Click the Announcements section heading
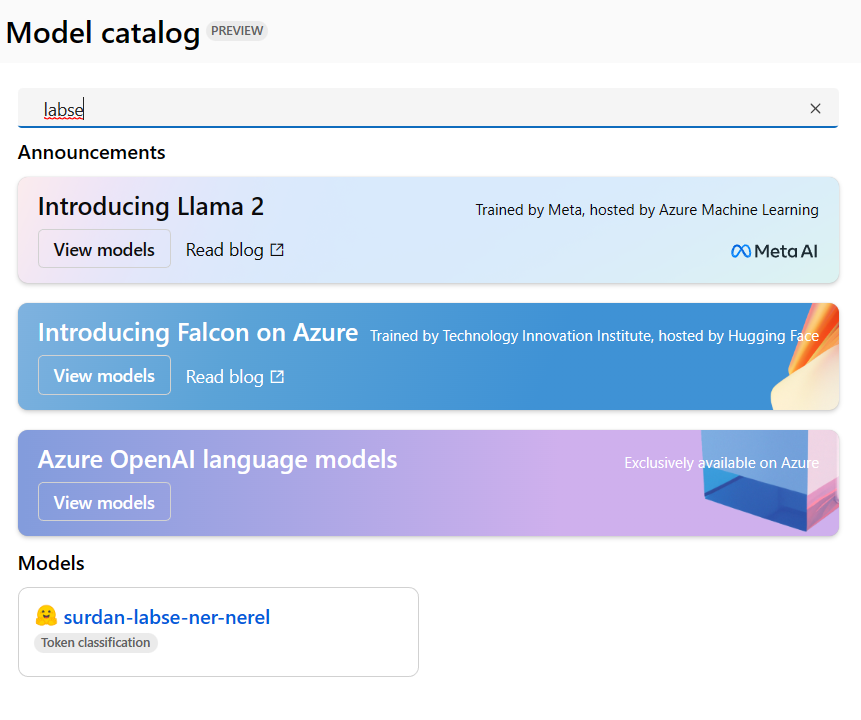 pyautogui.click(x=92, y=153)
